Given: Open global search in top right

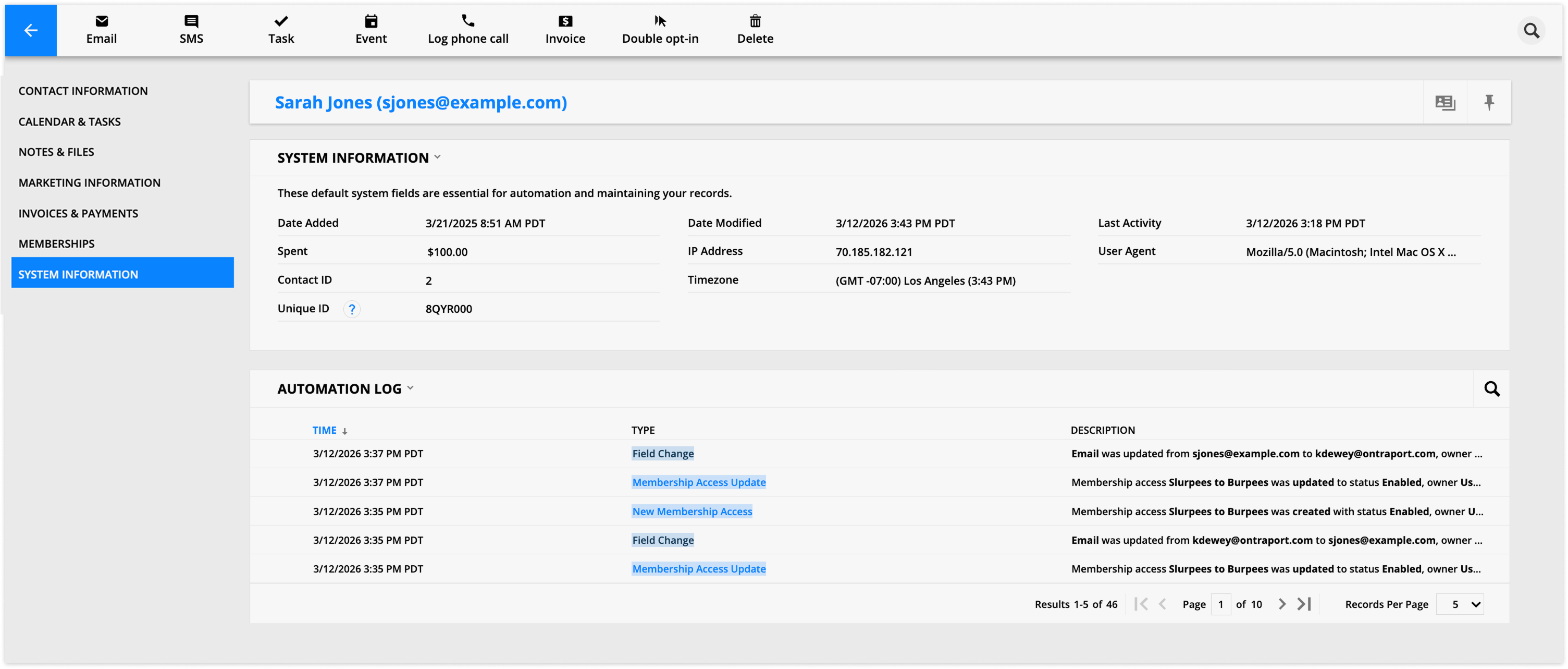Looking at the screenshot, I should click(1532, 30).
